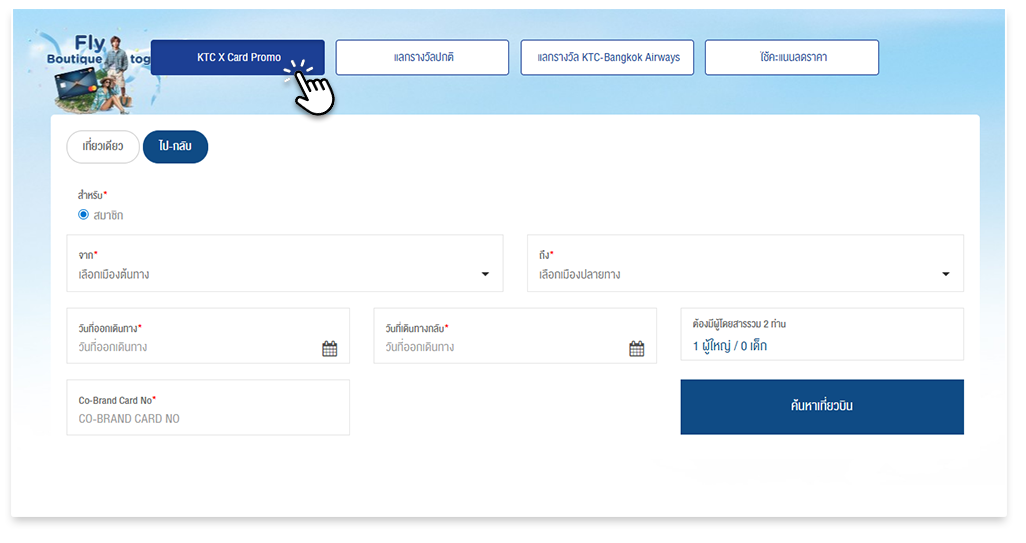Open the return date calendar icon
This screenshot has height=543, width=1026.
(636, 349)
